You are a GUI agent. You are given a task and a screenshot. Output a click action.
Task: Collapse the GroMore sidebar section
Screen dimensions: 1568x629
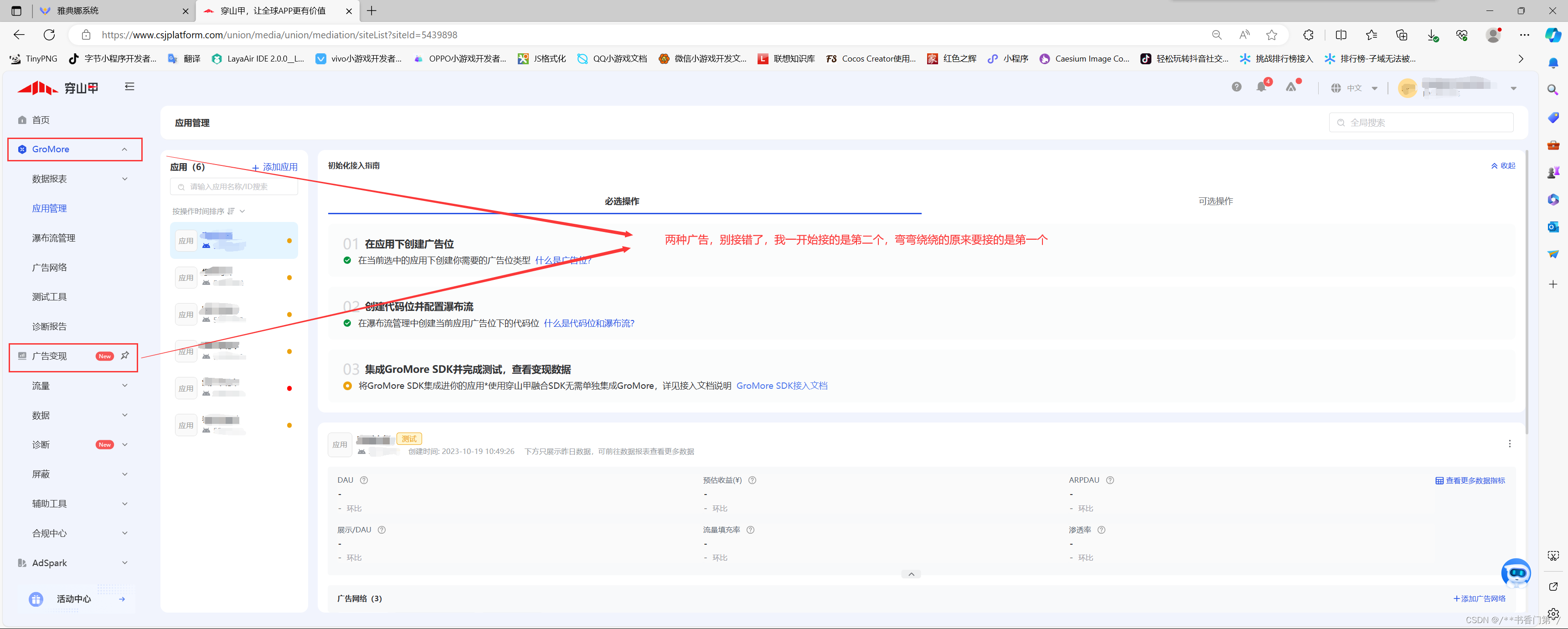click(x=124, y=149)
